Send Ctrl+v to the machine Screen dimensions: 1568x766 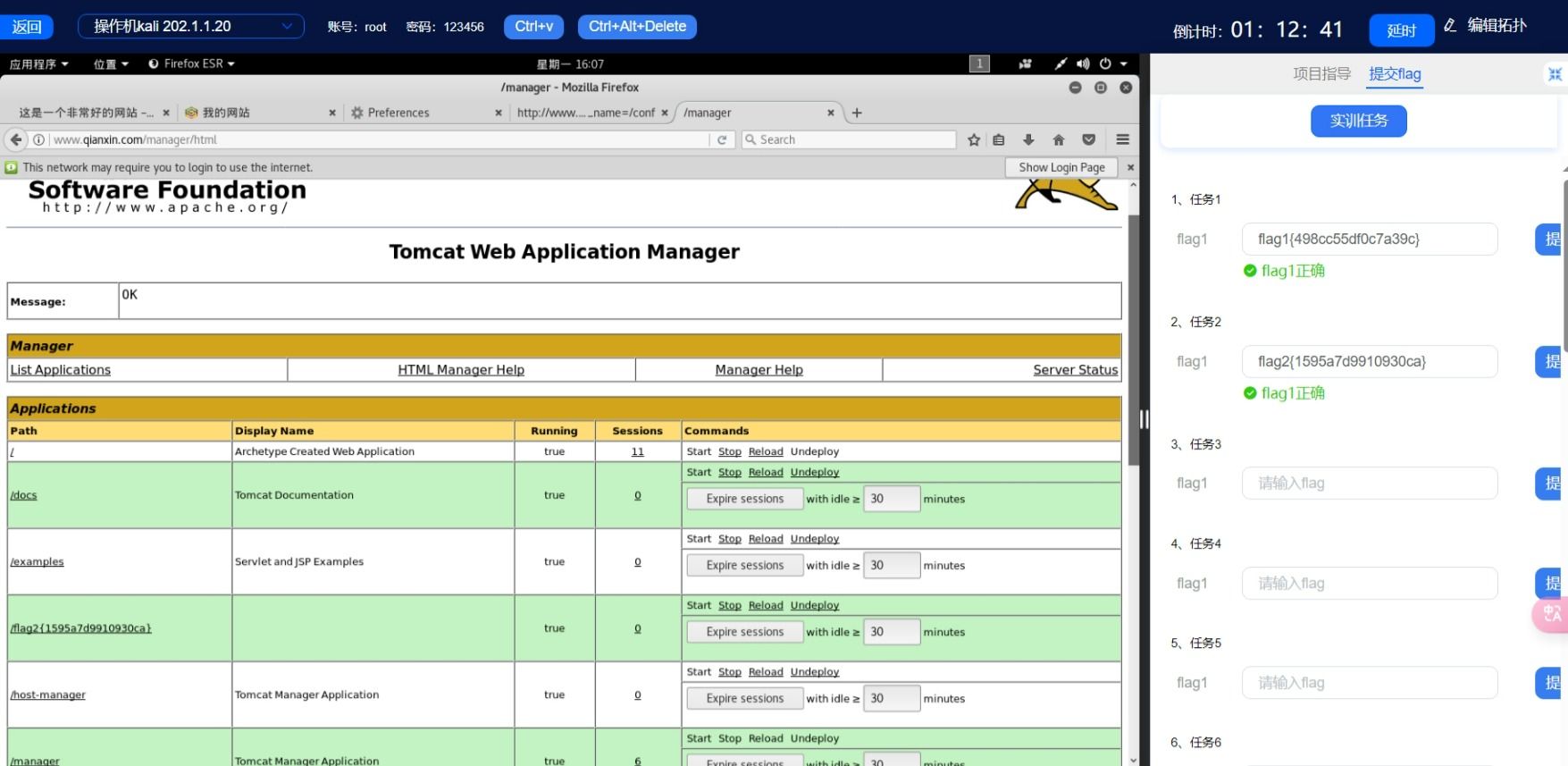click(x=533, y=27)
